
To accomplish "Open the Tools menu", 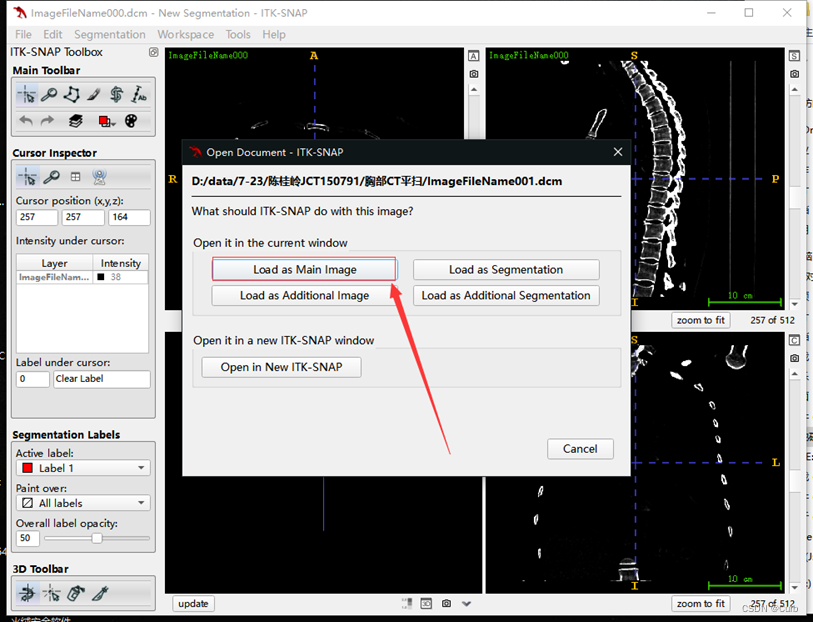I will click(x=238, y=35).
